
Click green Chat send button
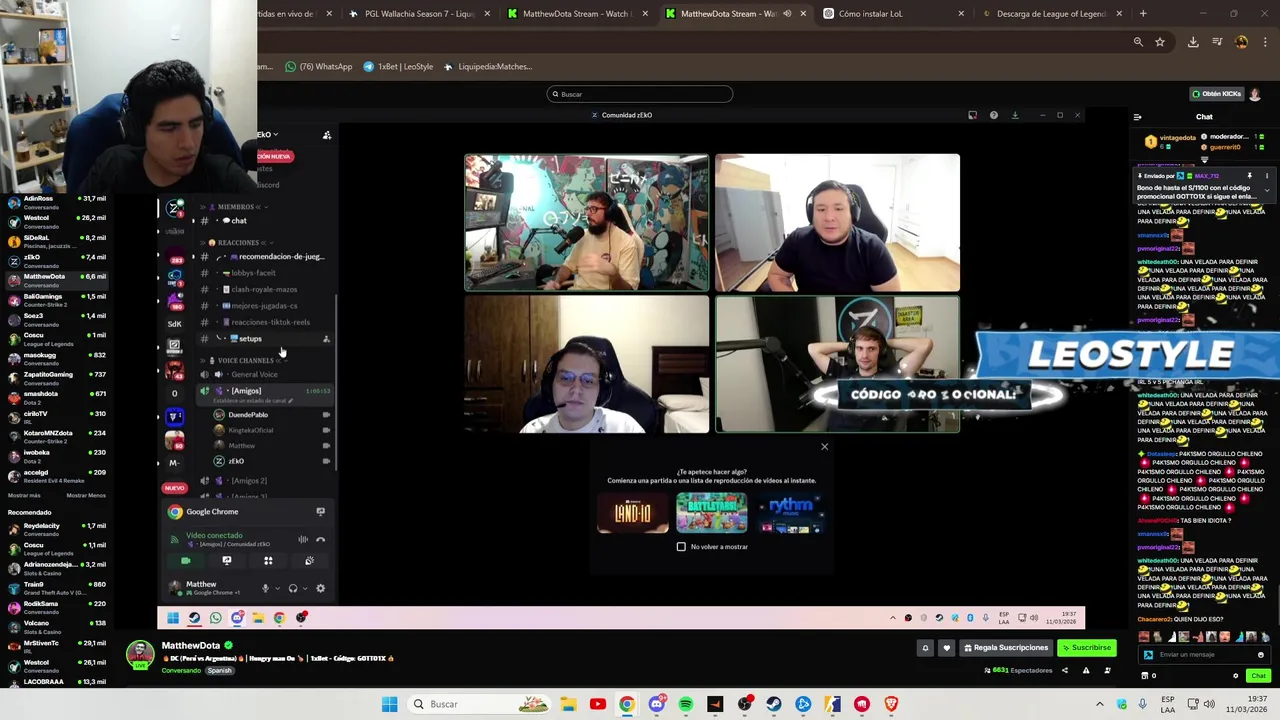click(1258, 676)
